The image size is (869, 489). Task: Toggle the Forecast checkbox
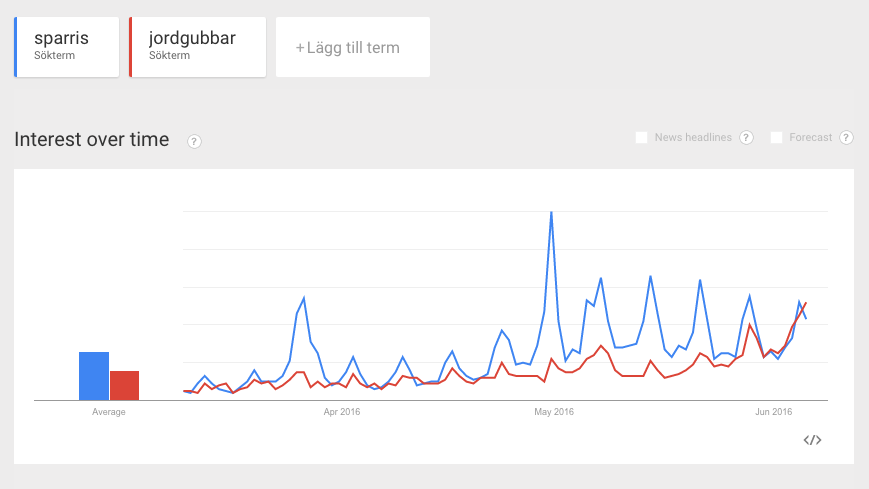(x=777, y=138)
